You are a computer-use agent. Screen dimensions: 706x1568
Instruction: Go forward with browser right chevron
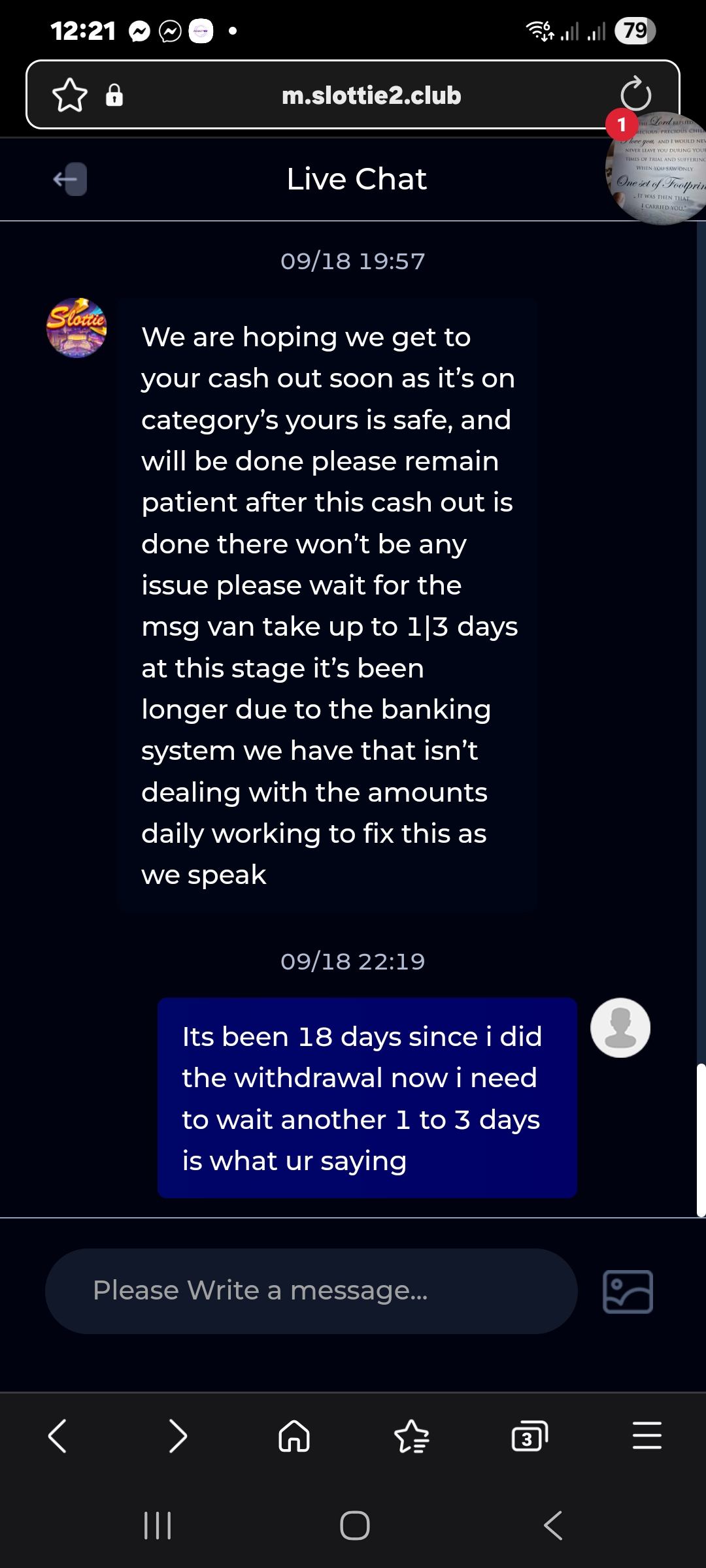(178, 1436)
